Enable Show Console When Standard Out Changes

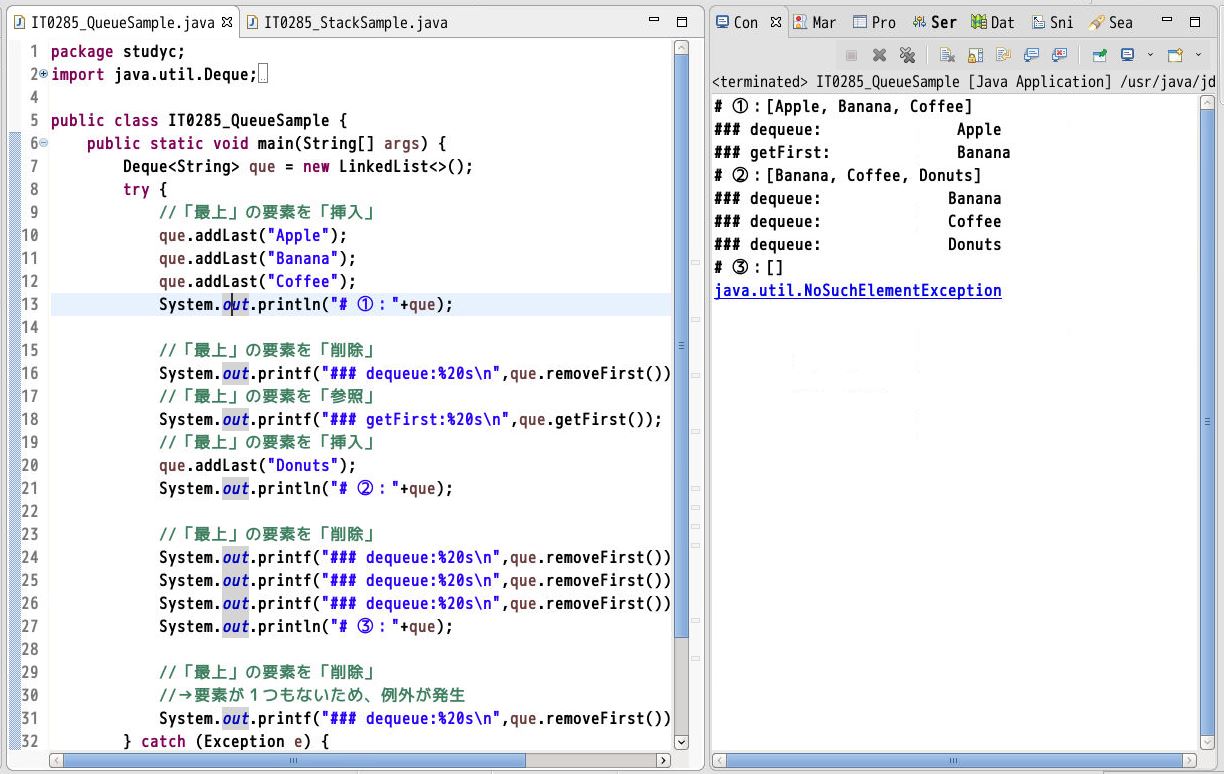1030,55
